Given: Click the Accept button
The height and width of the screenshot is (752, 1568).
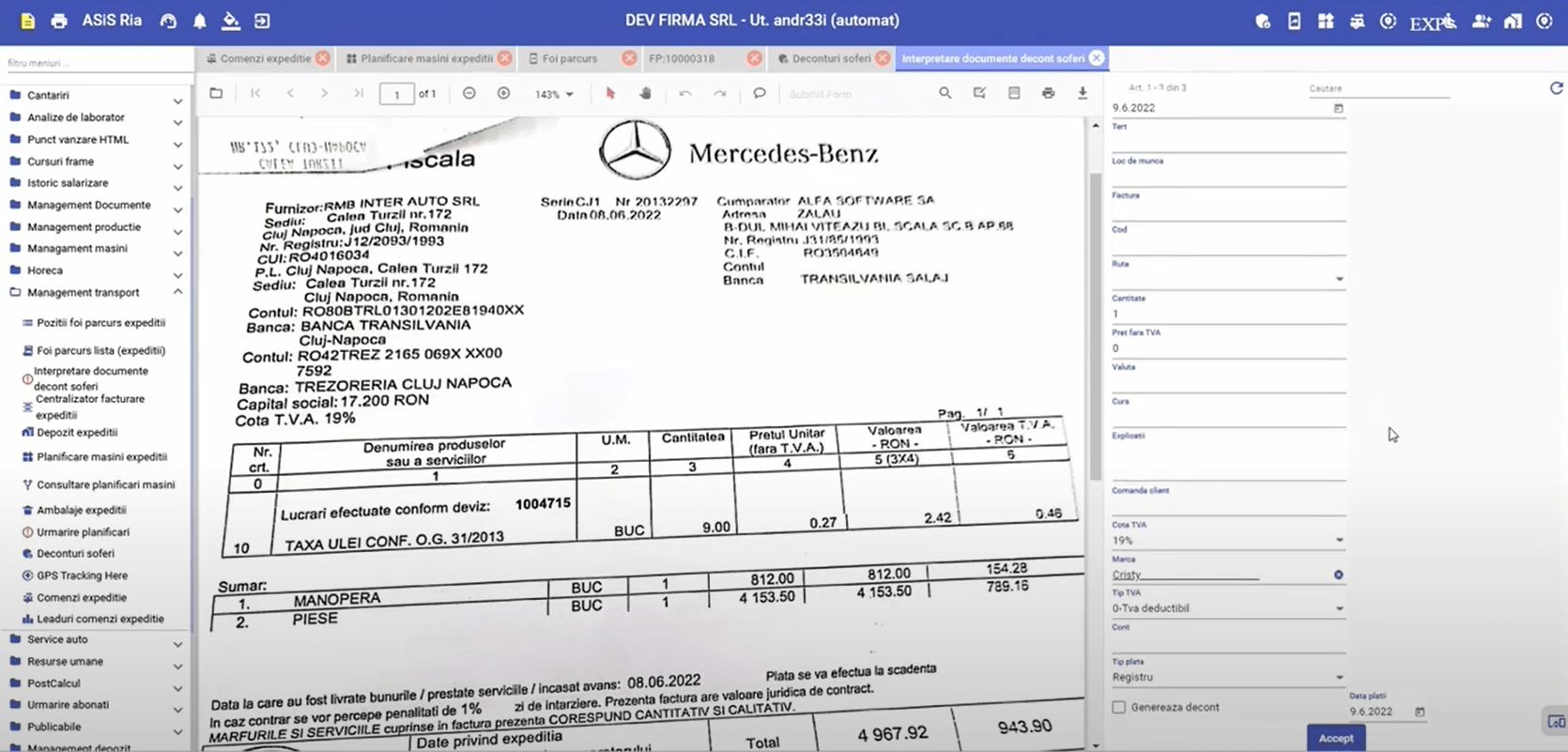Looking at the screenshot, I should point(1335,738).
